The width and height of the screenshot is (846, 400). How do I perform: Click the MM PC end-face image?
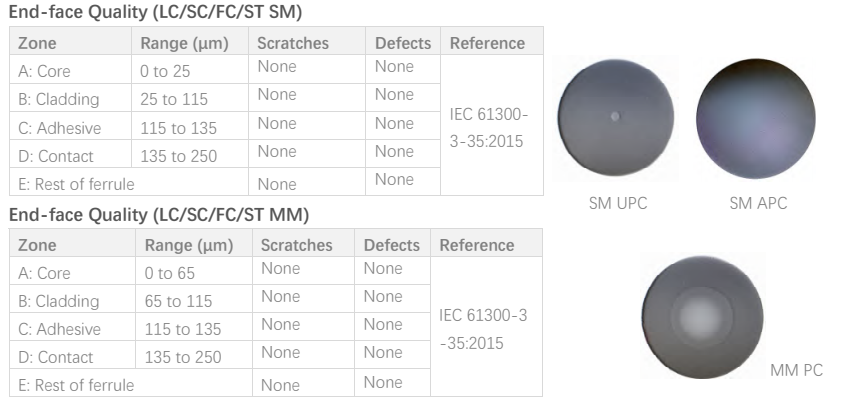[x=702, y=317]
